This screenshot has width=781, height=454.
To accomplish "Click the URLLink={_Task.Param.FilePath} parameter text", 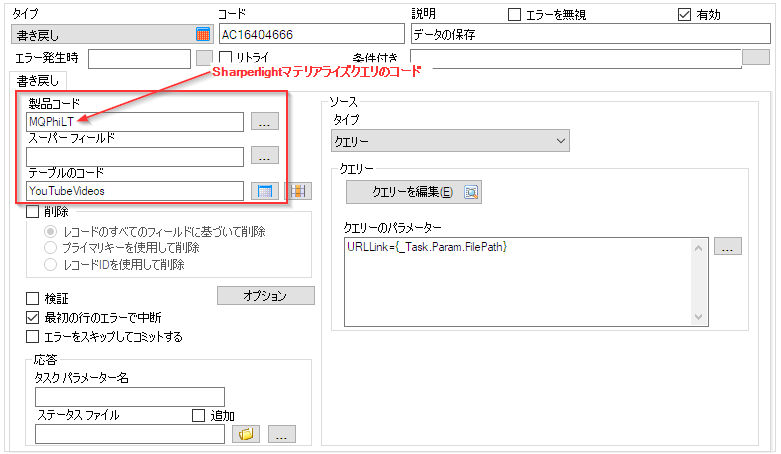I will (x=427, y=247).
